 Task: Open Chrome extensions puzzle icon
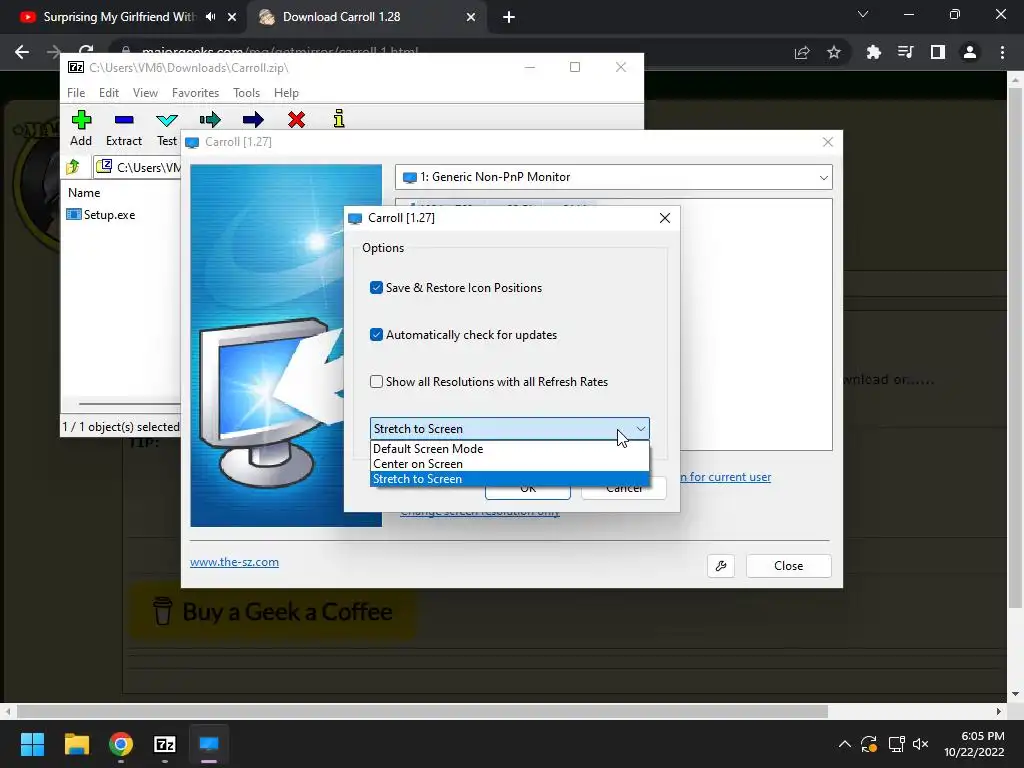tap(874, 52)
